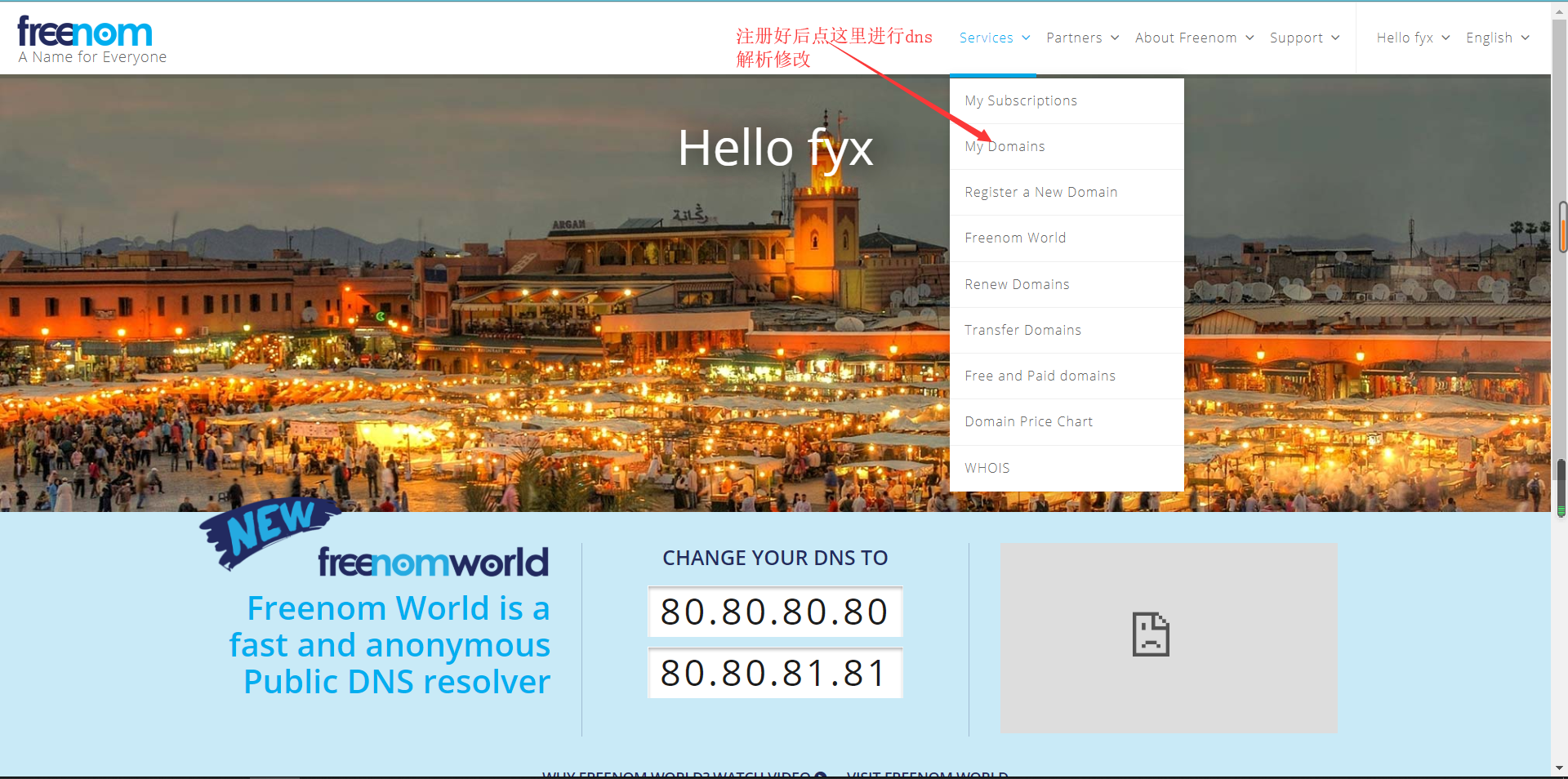Open the Partners dropdown
1568x779 pixels.
[x=1082, y=38]
